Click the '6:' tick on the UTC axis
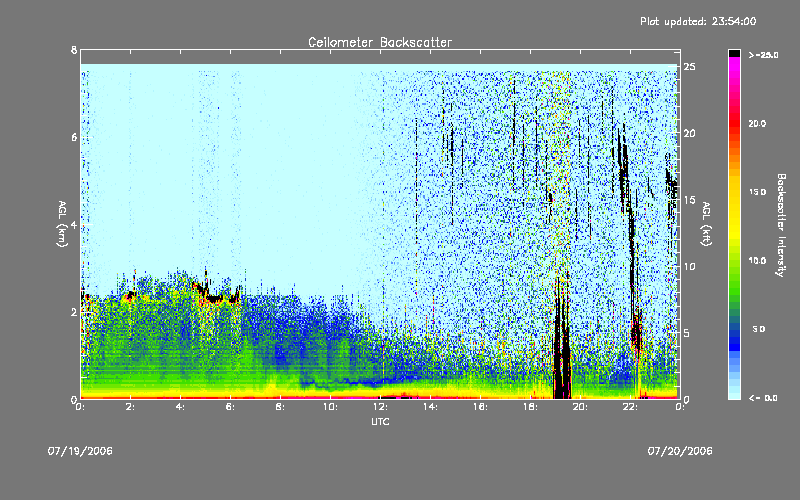Image resolution: width=800 pixels, height=500 pixels. click(230, 407)
